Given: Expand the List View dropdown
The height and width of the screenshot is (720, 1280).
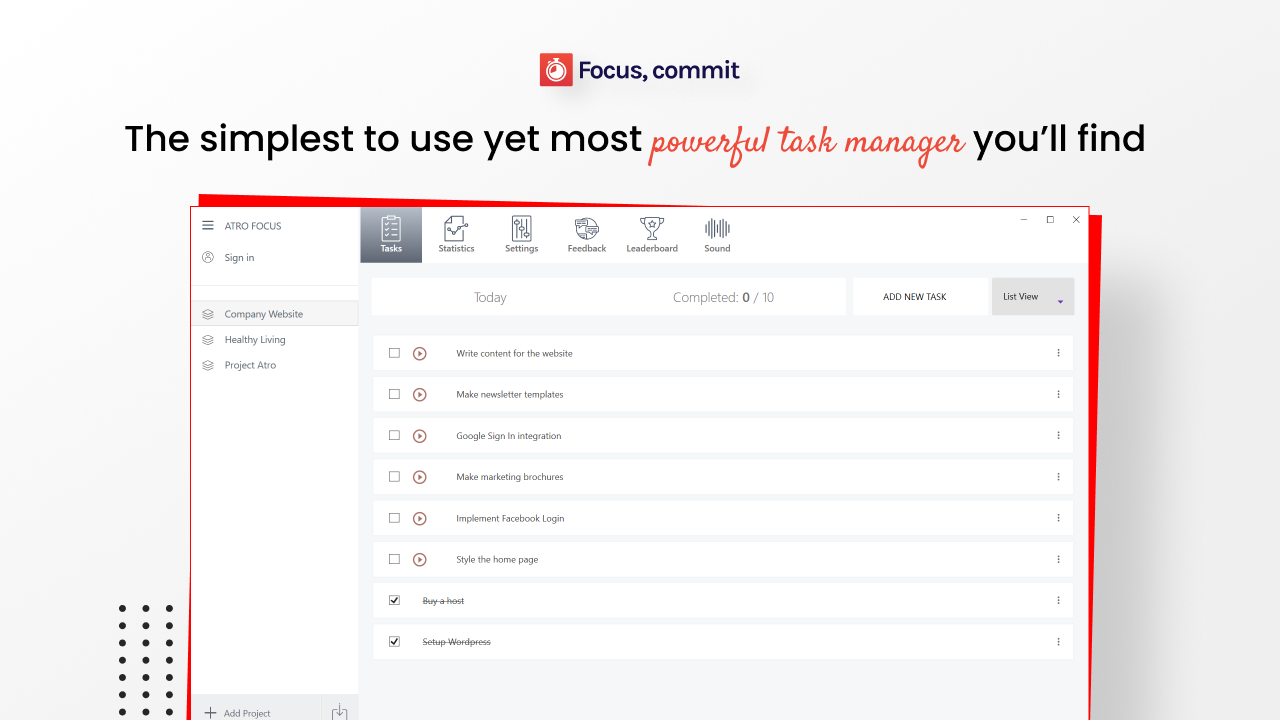Looking at the screenshot, I should [1033, 297].
